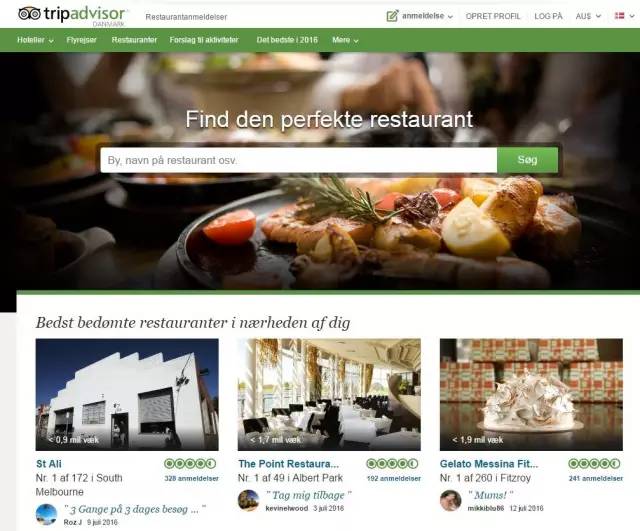Go to Forslag til aktiviteter
The image size is (640, 531).
[204, 40]
